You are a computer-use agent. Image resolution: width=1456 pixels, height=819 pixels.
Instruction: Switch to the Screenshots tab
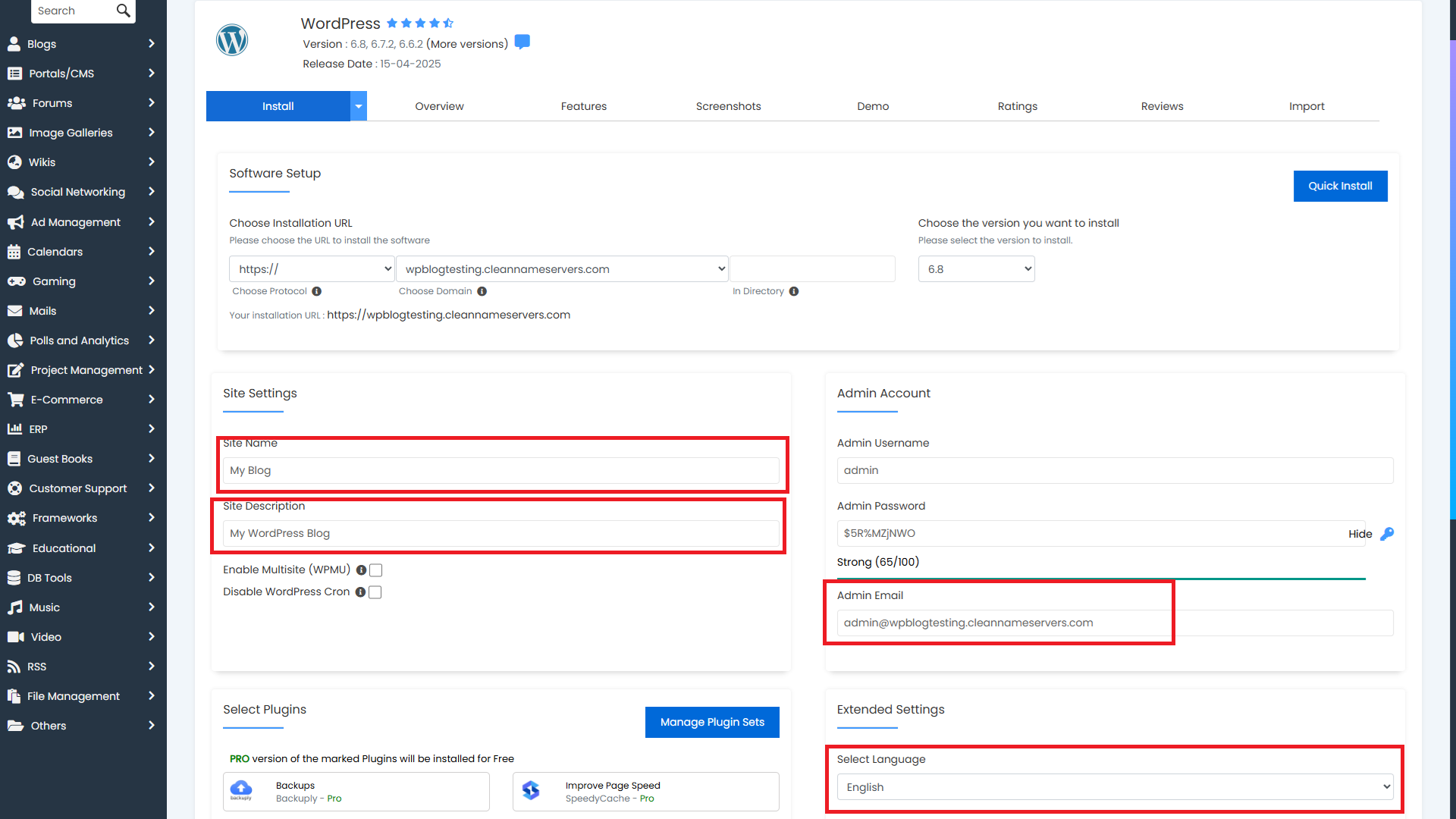coord(728,106)
